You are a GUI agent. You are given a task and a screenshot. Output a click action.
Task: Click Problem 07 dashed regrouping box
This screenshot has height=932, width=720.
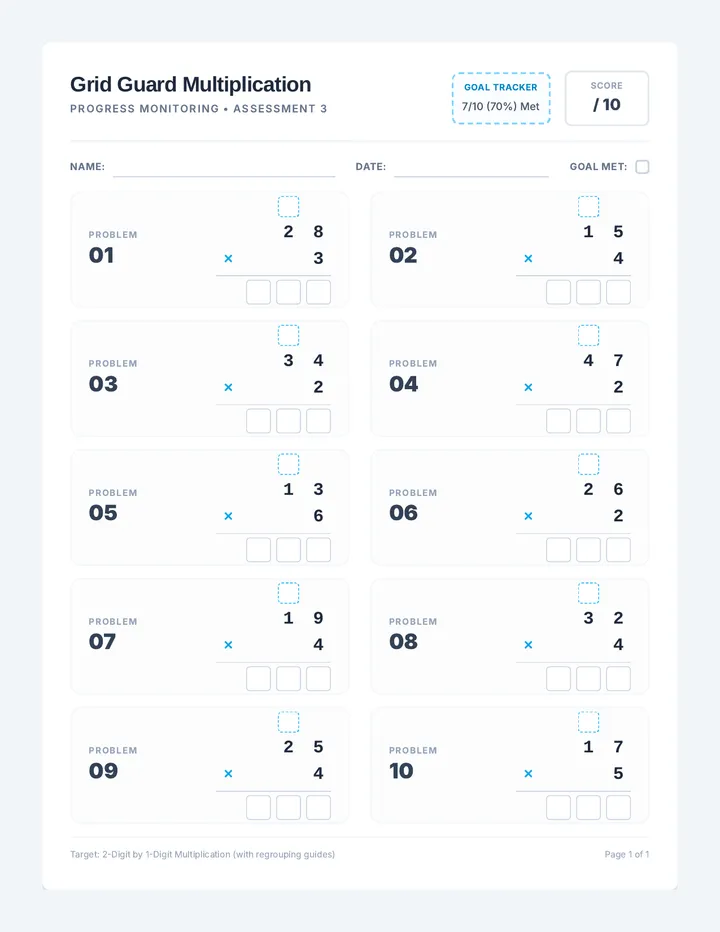tap(288, 593)
